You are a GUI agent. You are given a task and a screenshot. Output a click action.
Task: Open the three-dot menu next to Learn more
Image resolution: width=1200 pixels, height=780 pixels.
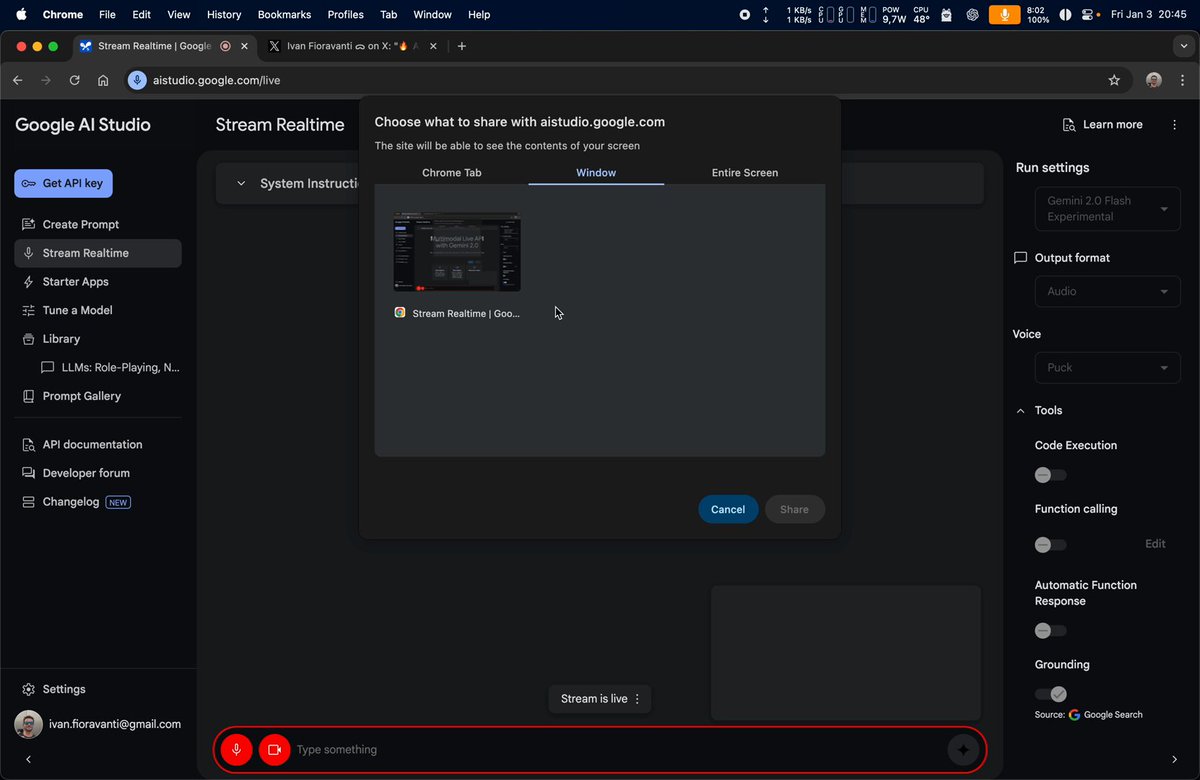click(x=1174, y=125)
